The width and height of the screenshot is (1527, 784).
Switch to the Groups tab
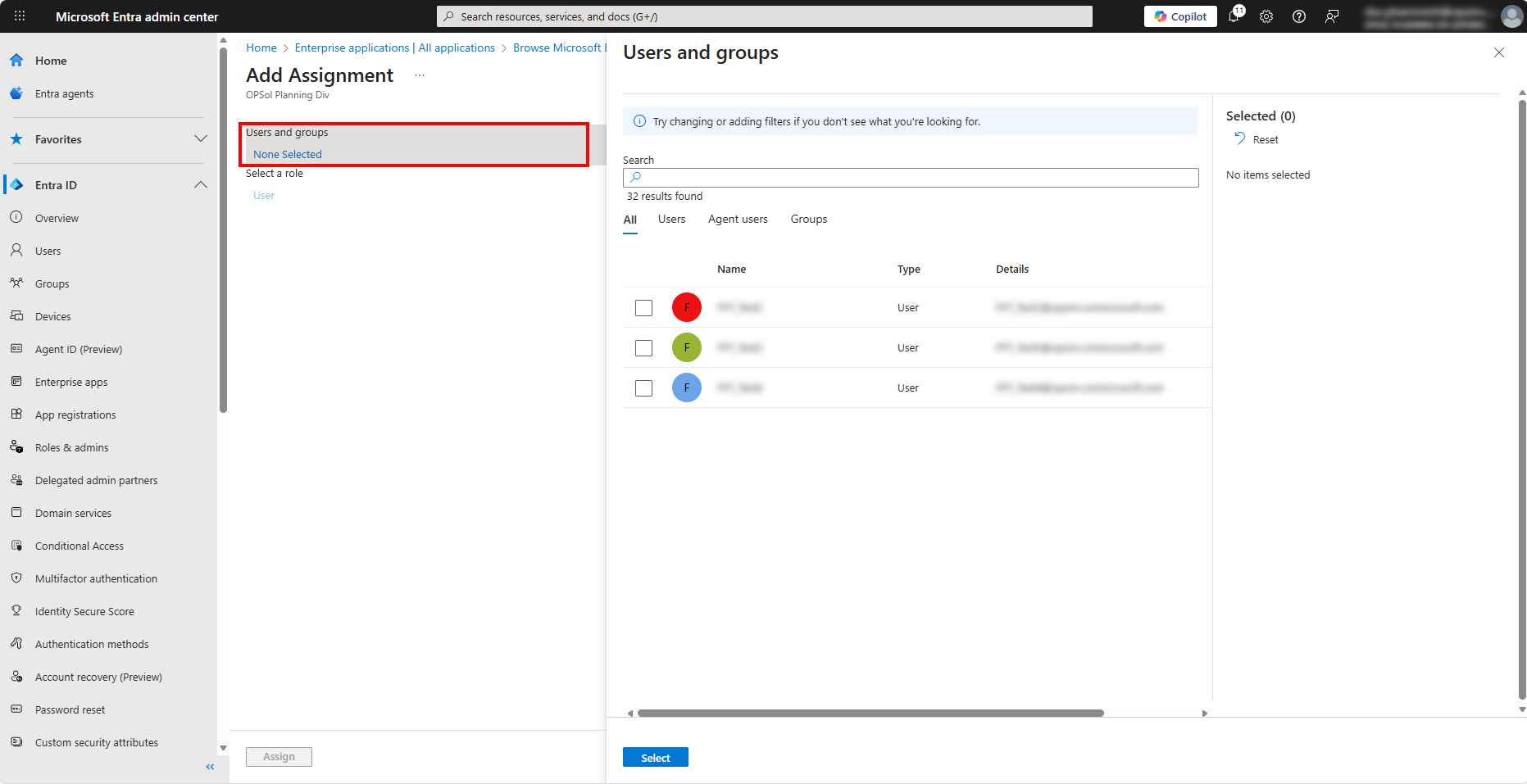point(808,220)
